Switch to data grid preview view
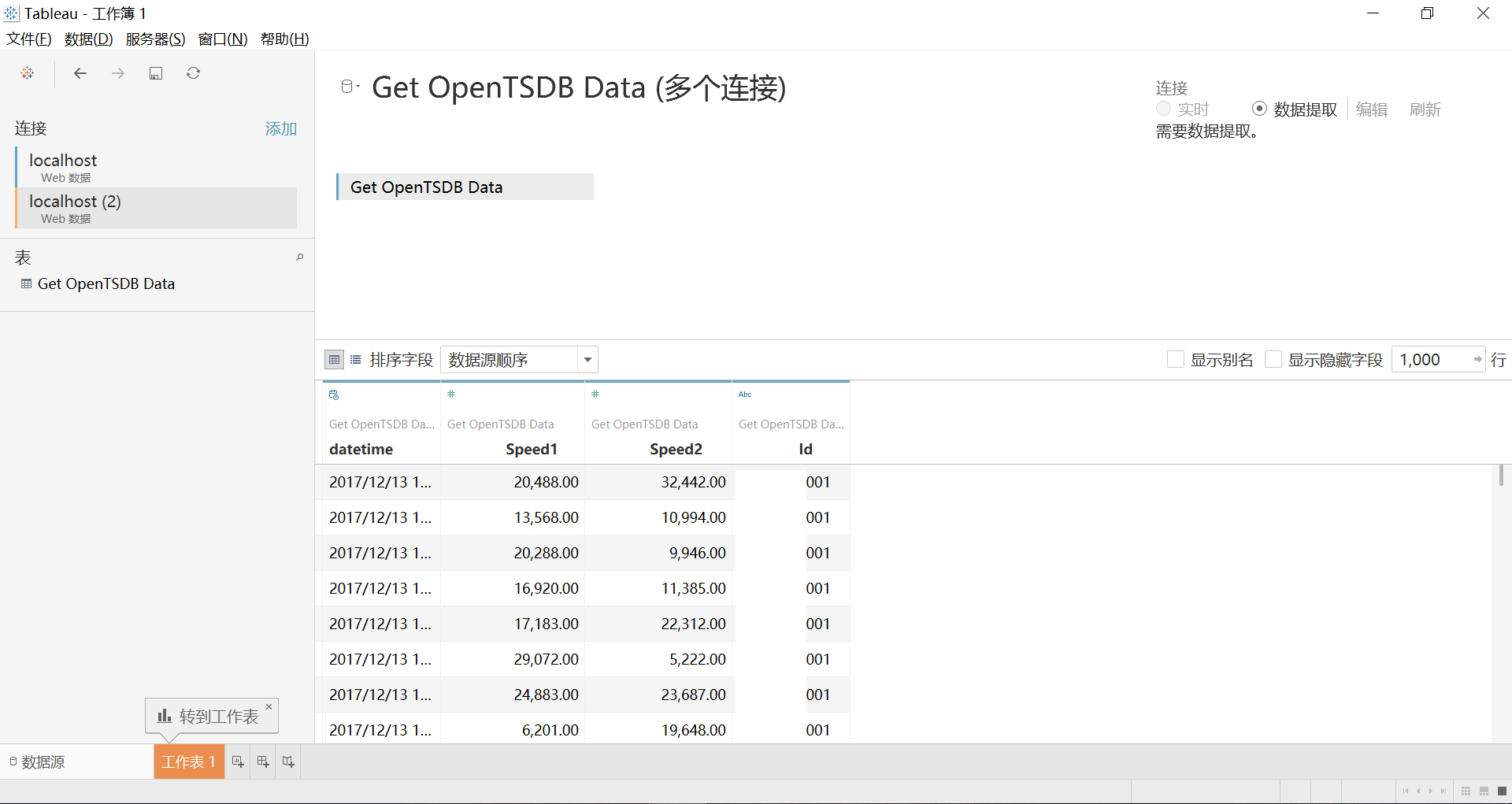This screenshot has width=1512, height=804. click(334, 360)
